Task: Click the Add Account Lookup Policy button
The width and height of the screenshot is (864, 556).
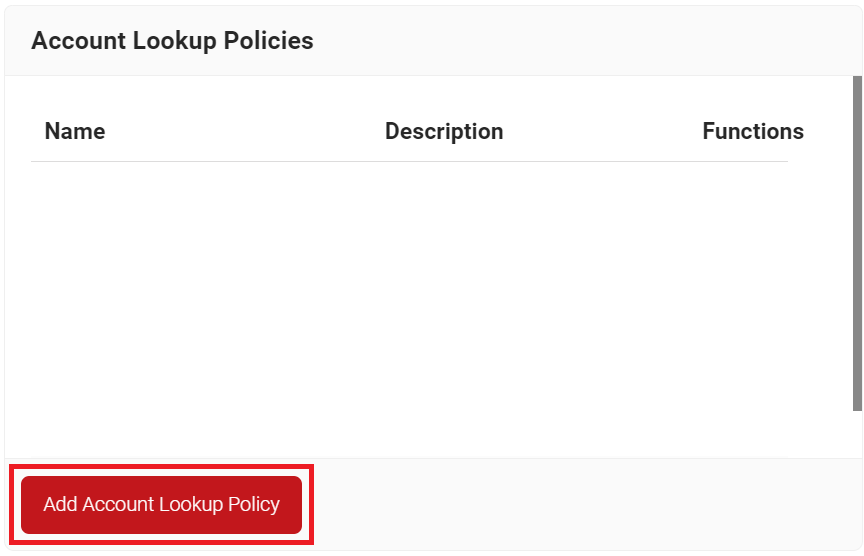Action: point(161,505)
